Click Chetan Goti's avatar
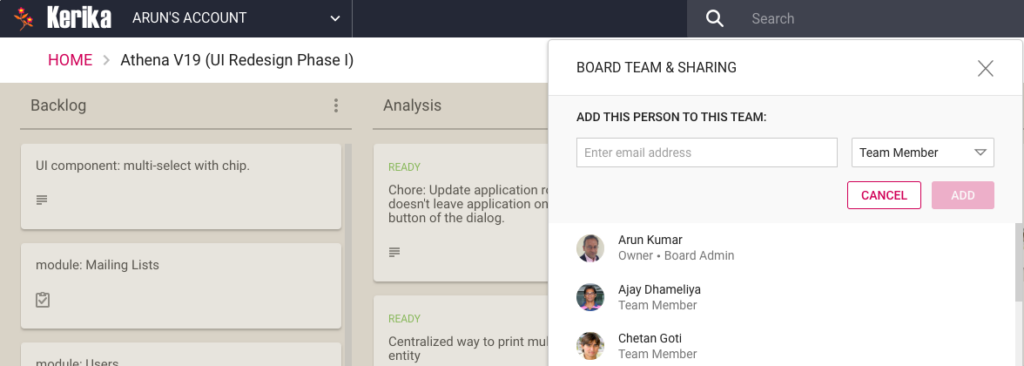1024x366 pixels. pyautogui.click(x=590, y=346)
